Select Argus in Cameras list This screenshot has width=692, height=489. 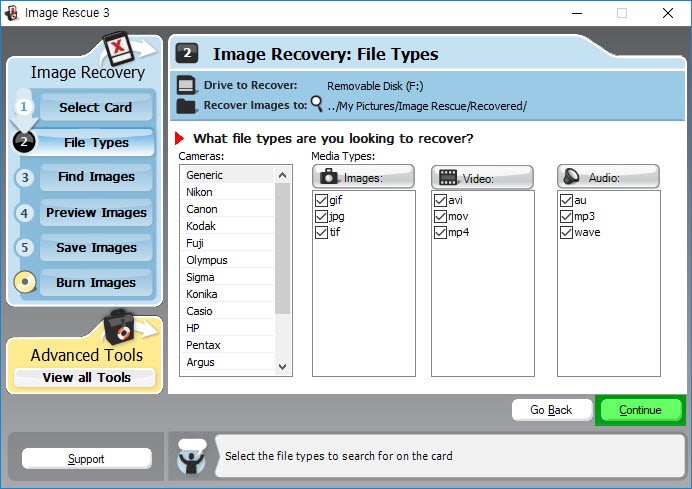pos(228,362)
